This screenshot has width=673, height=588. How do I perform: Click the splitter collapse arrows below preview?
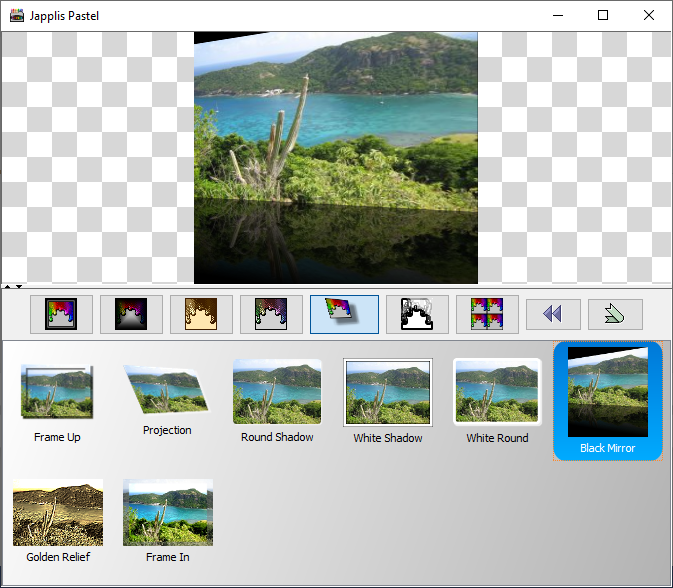12,287
